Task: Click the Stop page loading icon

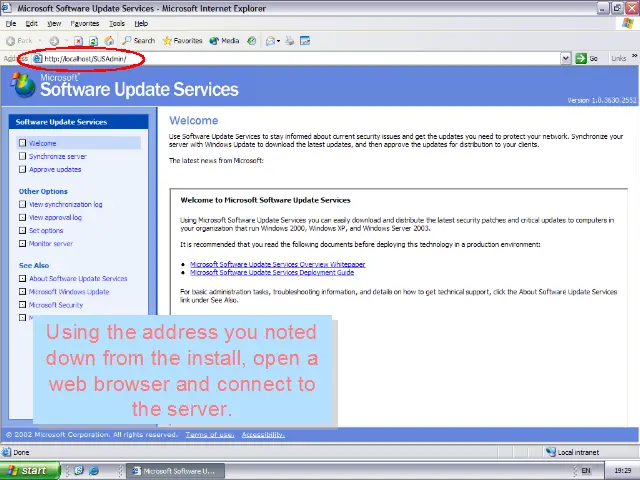Action: point(78,41)
